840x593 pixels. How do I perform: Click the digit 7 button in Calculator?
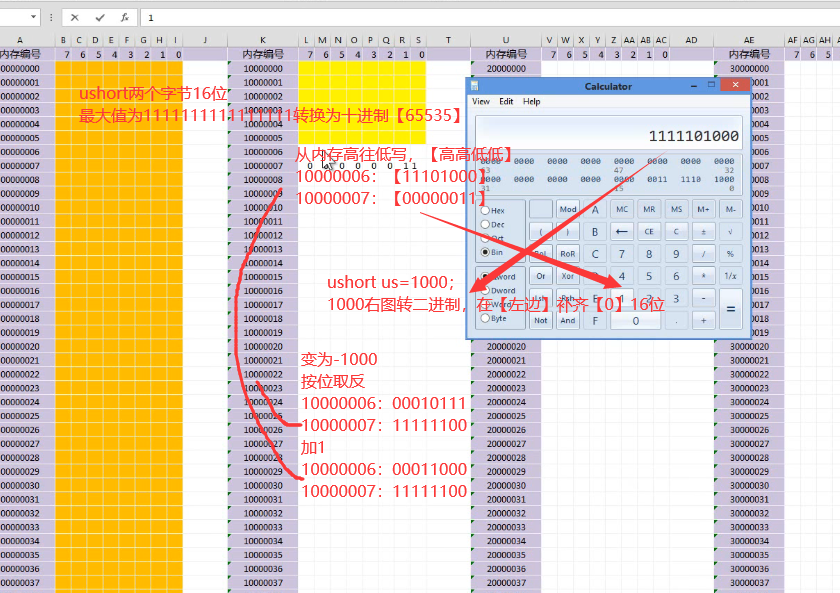pos(621,254)
